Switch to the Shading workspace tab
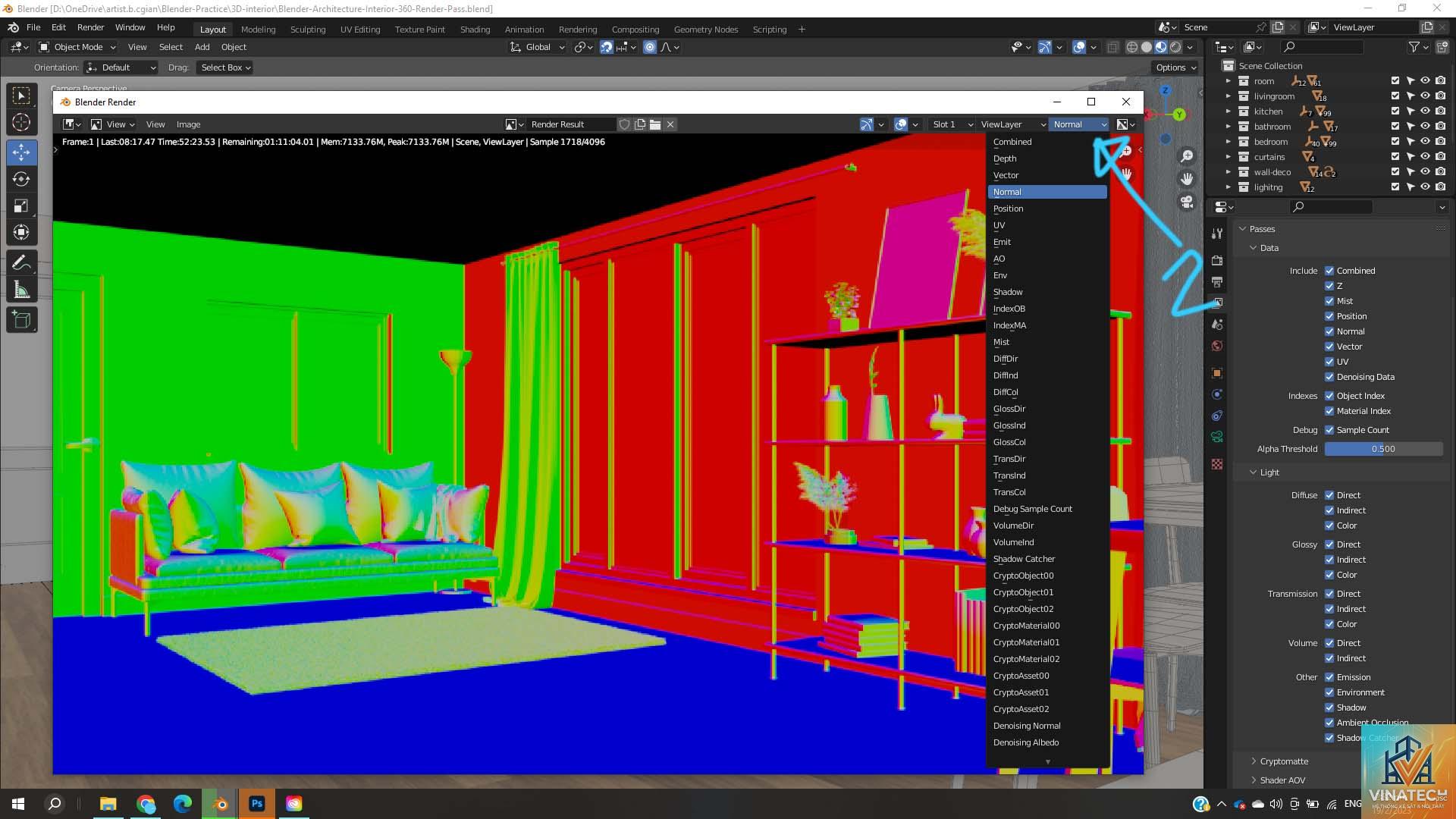 coord(475,30)
